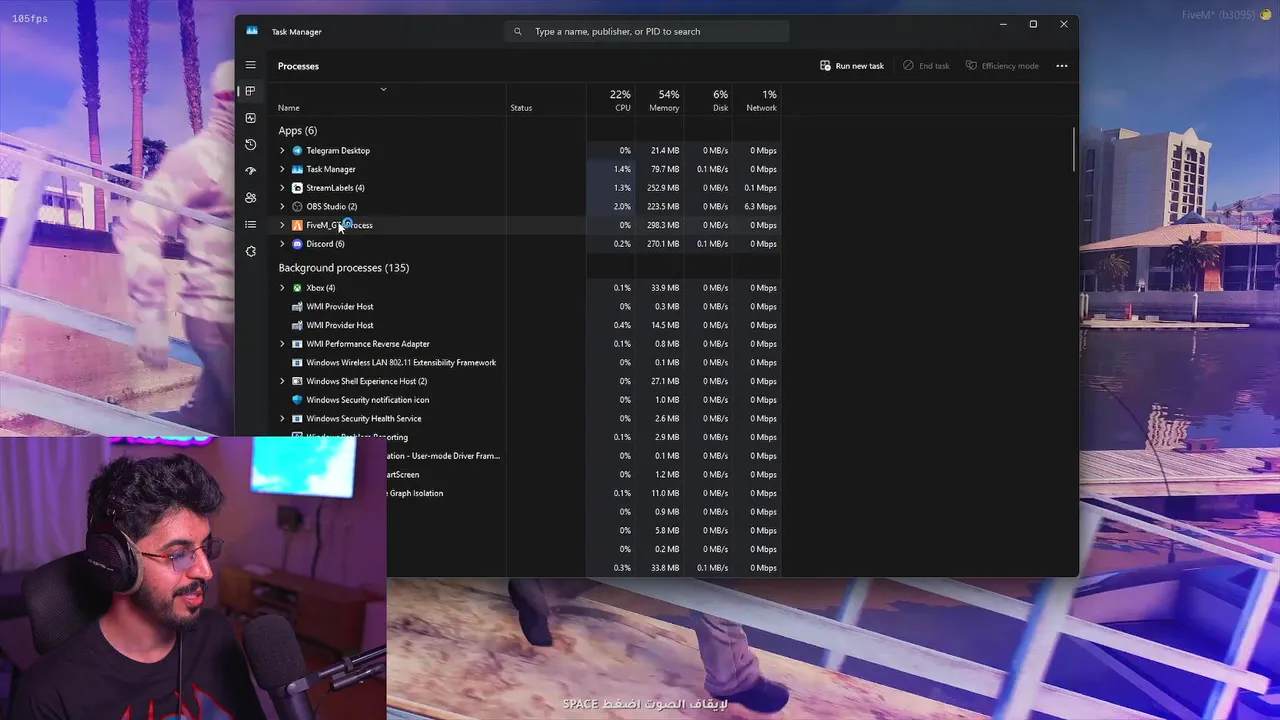Expand the OBS Studio (2) process group

tap(282, 206)
